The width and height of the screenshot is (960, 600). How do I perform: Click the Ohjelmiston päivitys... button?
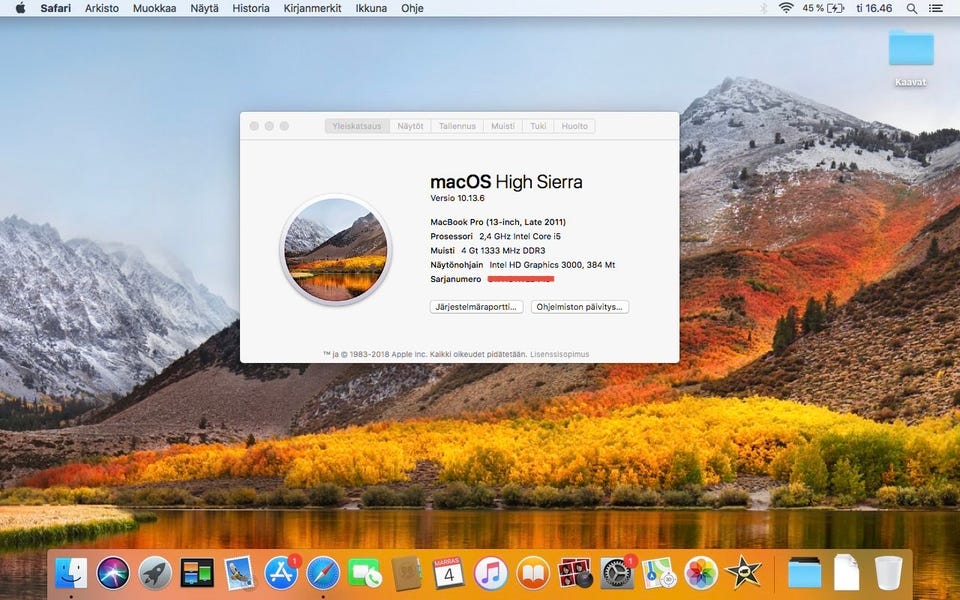pyautogui.click(x=580, y=307)
